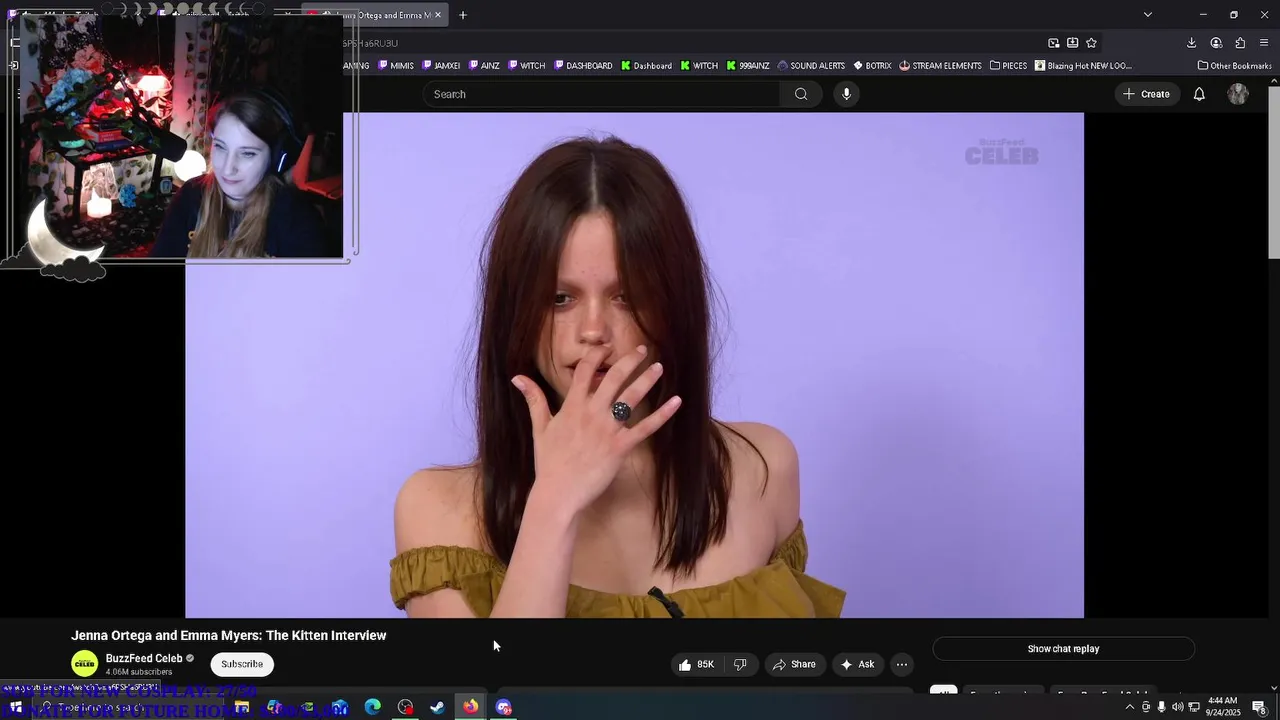This screenshot has height=720, width=1280.
Task: Open Discord from the taskbar
Action: [x=503, y=707]
